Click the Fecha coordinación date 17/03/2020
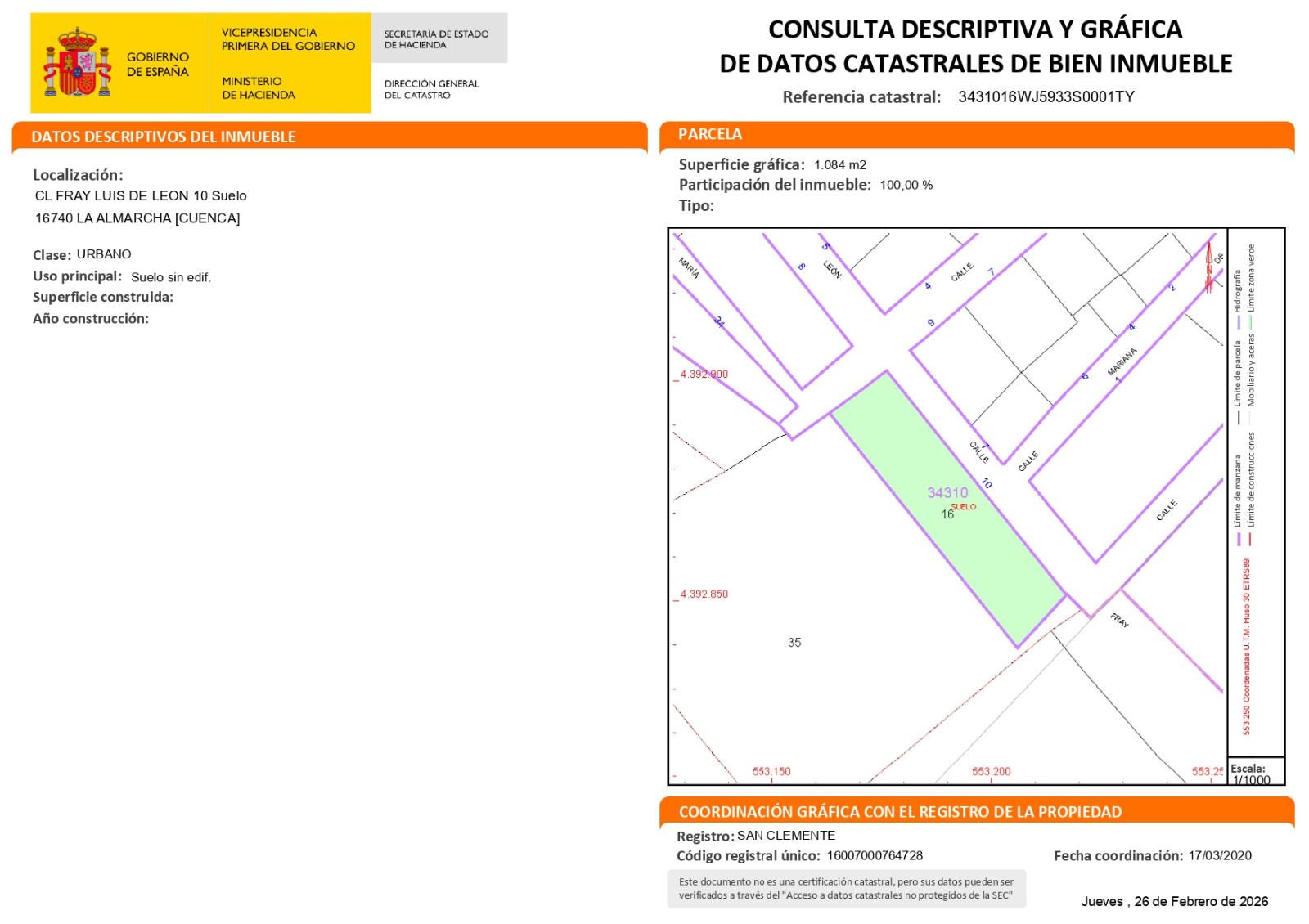 1219,855
